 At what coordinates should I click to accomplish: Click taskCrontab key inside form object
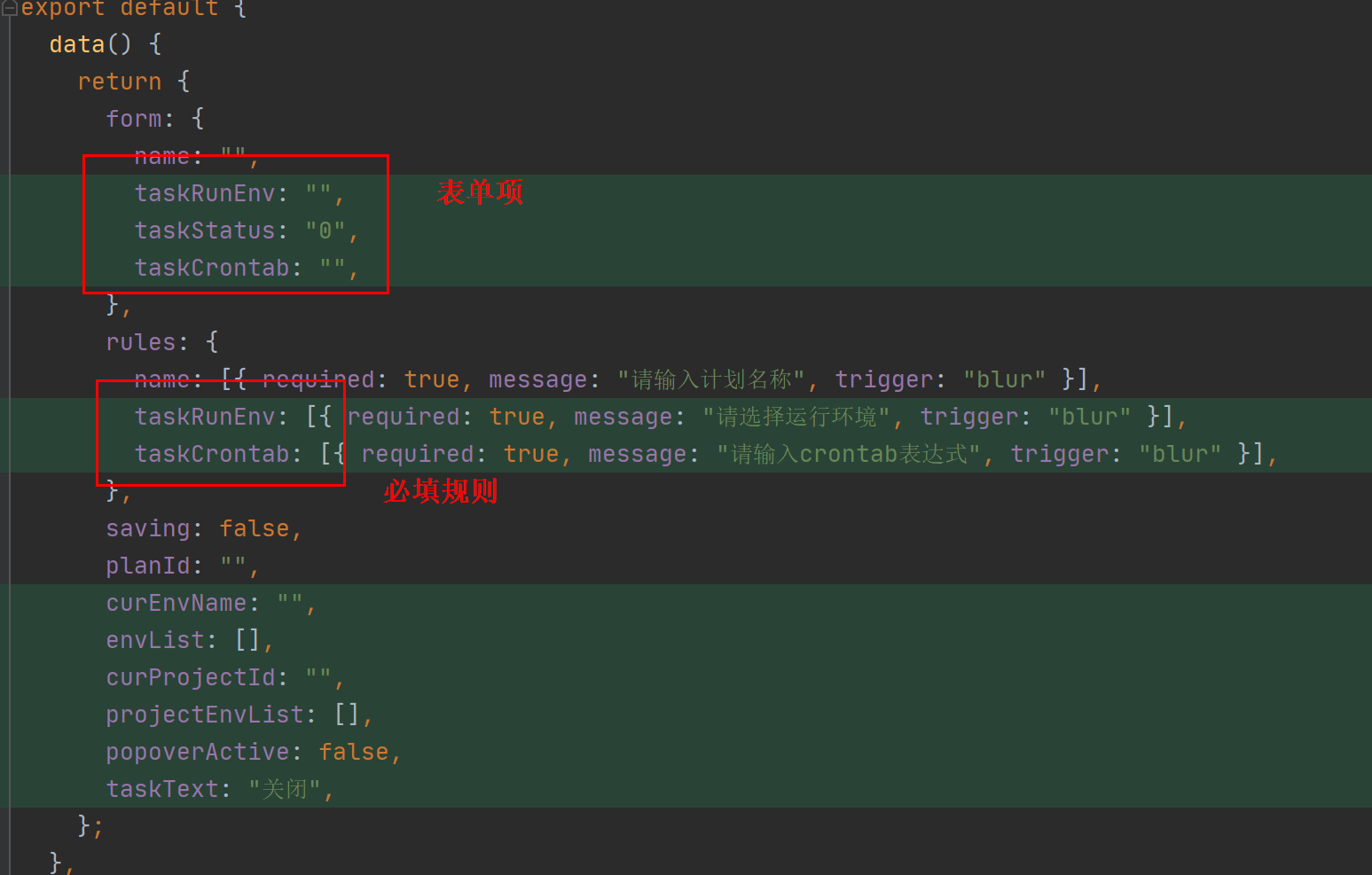tap(212, 268)
